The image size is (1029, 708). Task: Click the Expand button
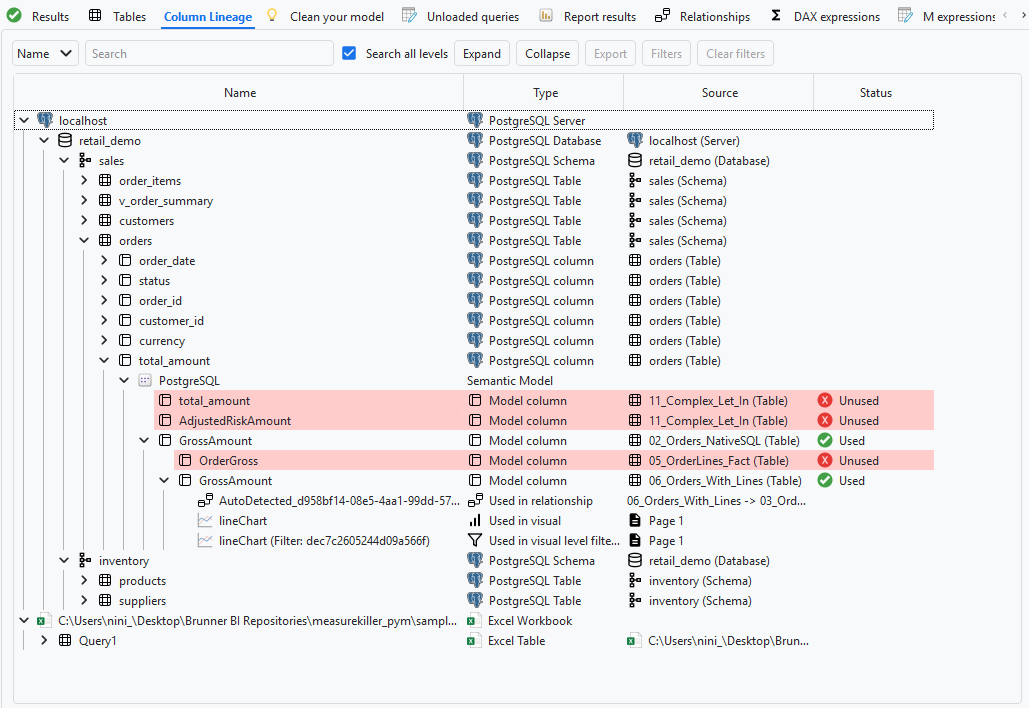tap(482, 53)
